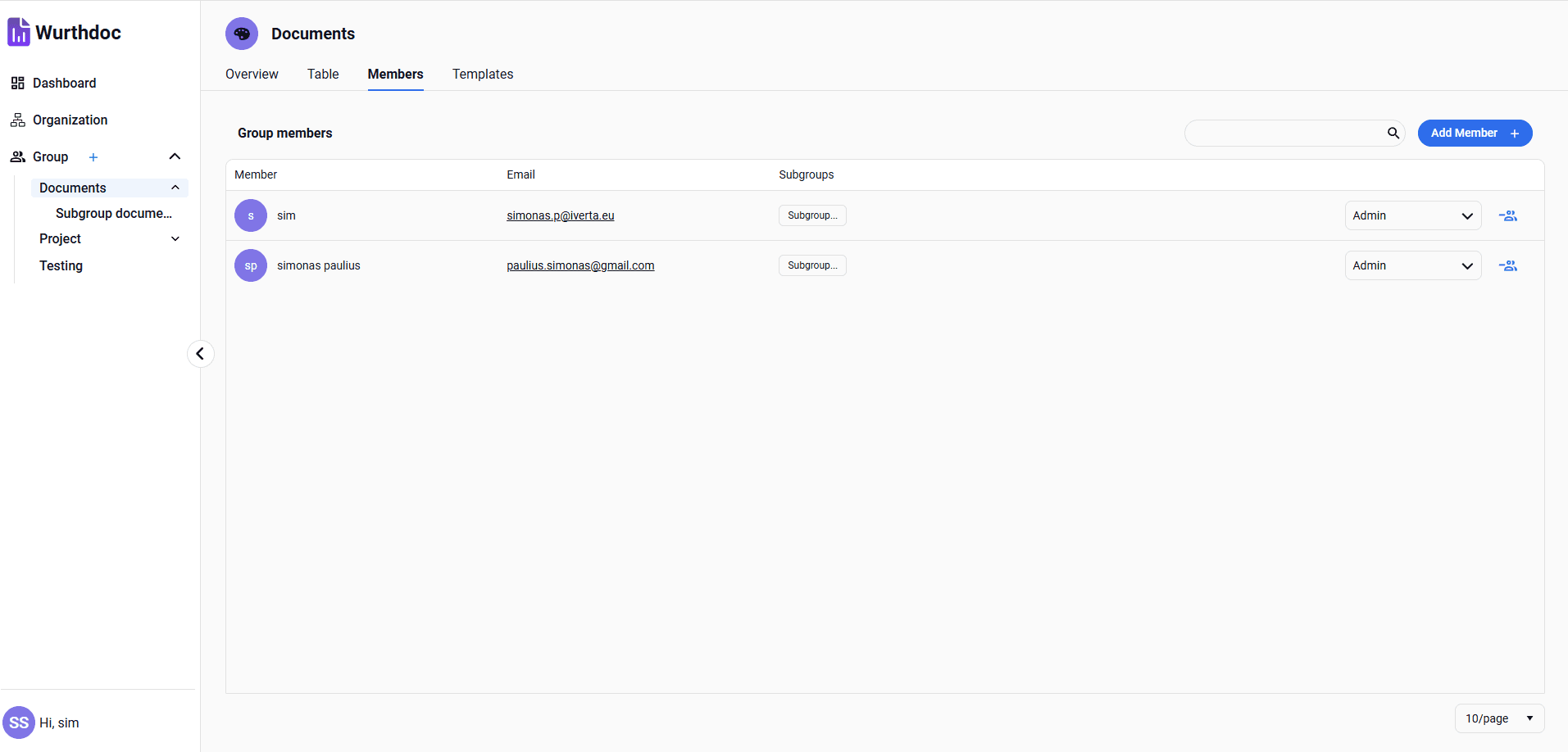
Task: Click remove-member icon in sim's row
Action: coord(1507,216)
